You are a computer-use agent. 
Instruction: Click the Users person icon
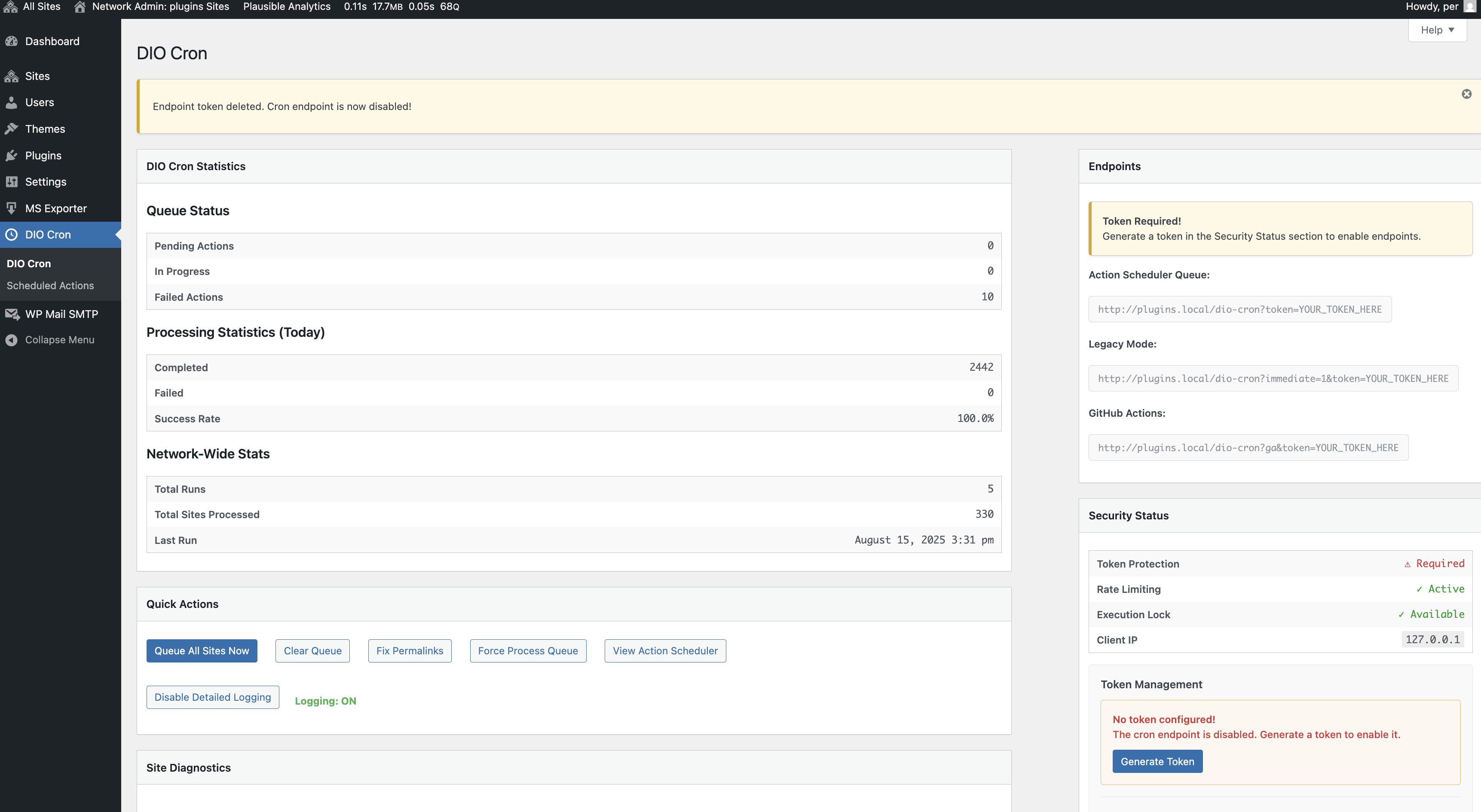(12, 102)
